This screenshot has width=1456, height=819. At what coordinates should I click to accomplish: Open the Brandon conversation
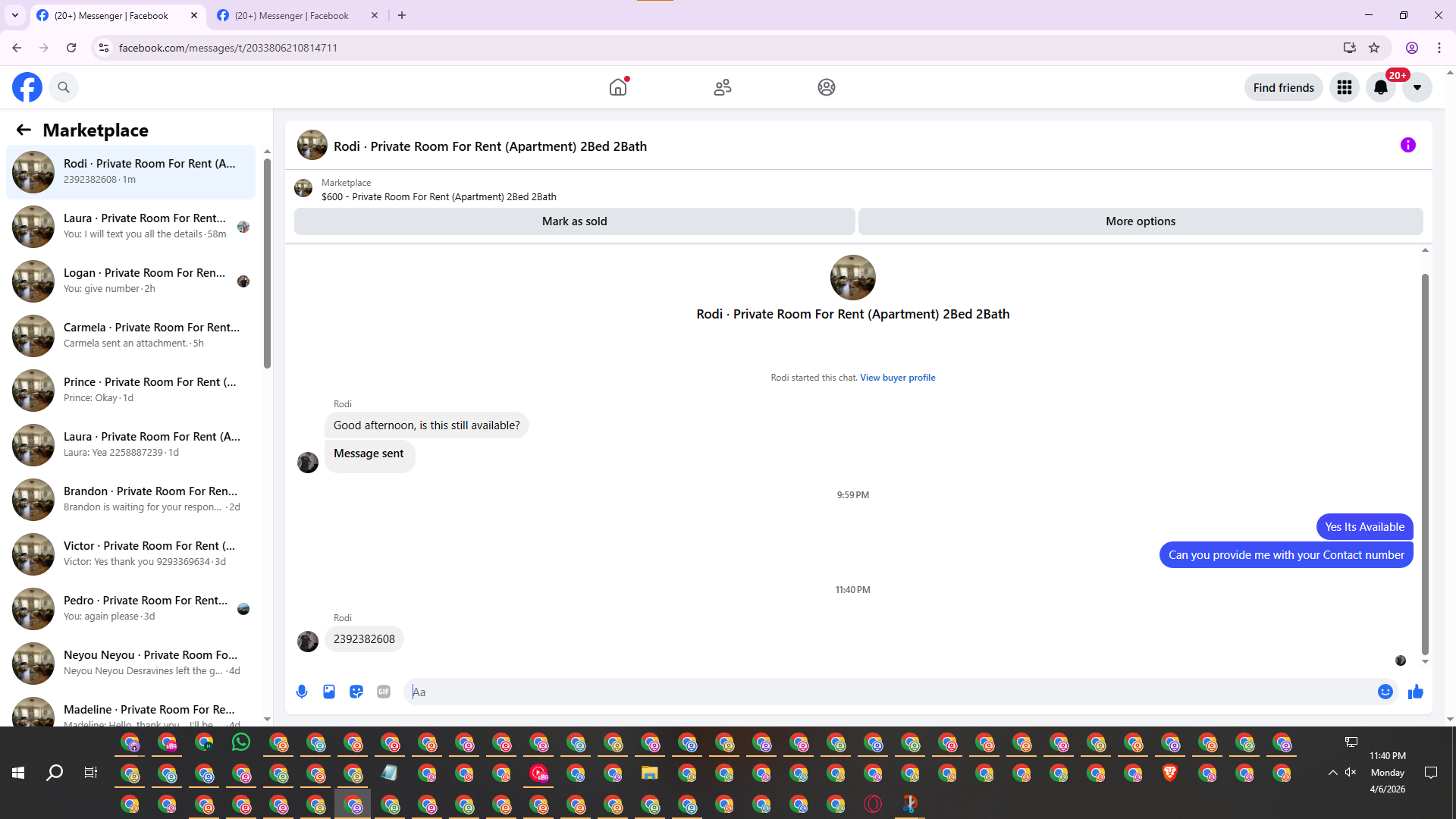[130, 500]
